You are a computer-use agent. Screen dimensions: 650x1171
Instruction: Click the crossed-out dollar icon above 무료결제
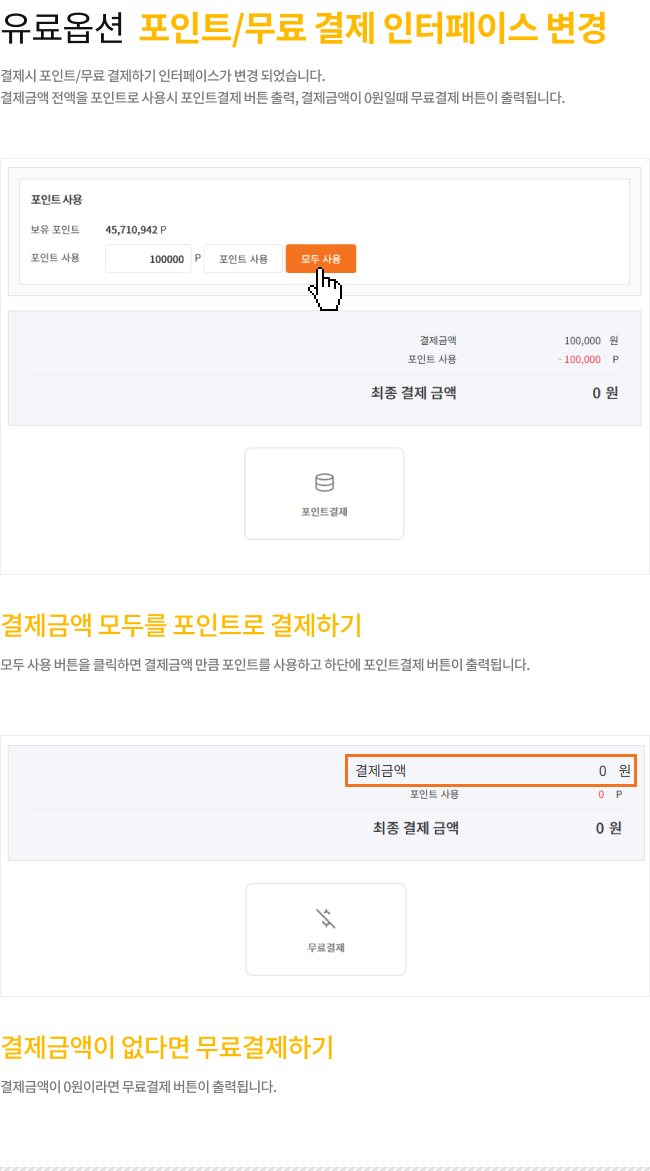click(326, 918)
